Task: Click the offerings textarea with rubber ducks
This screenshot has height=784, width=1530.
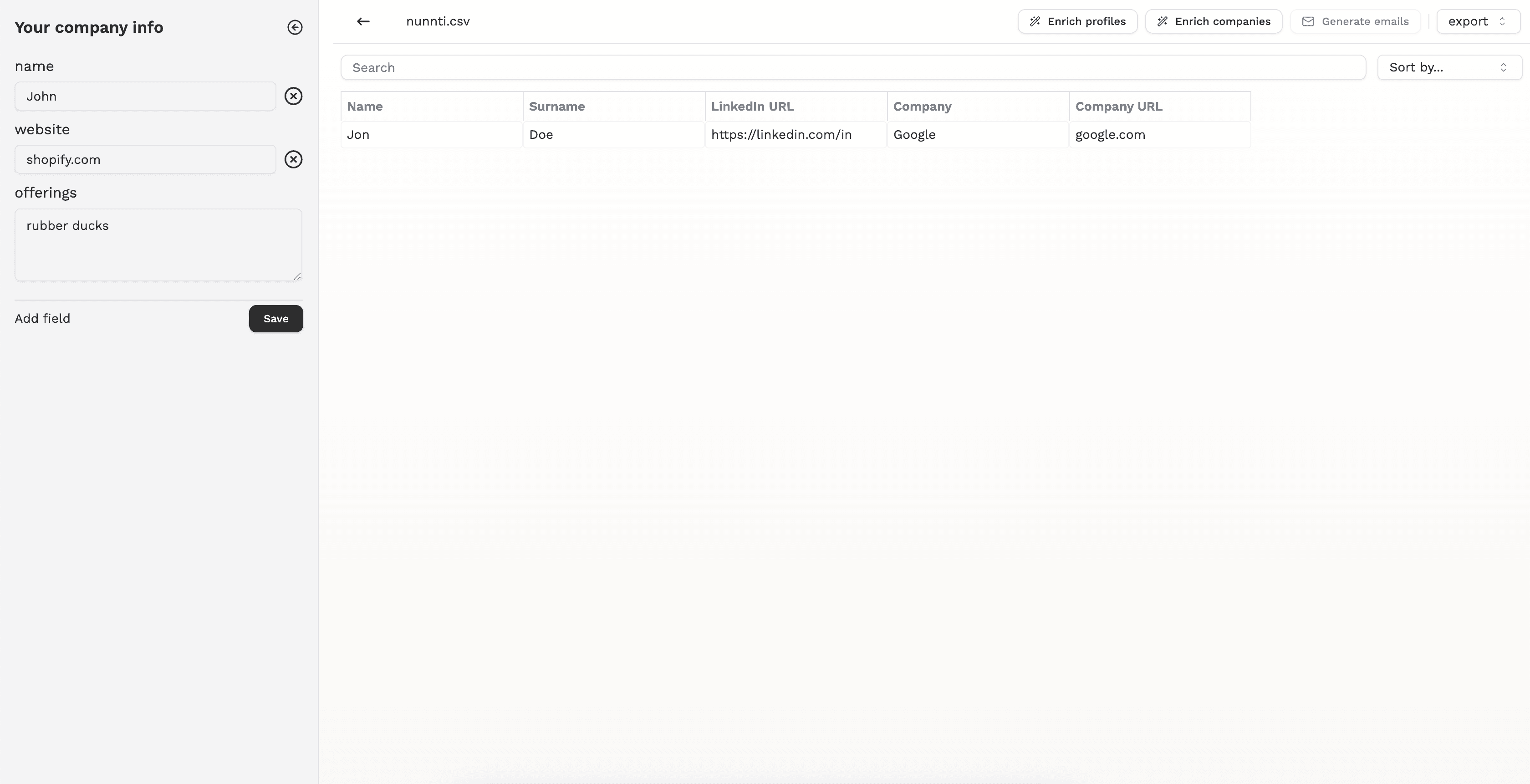Action: point(158,244)
